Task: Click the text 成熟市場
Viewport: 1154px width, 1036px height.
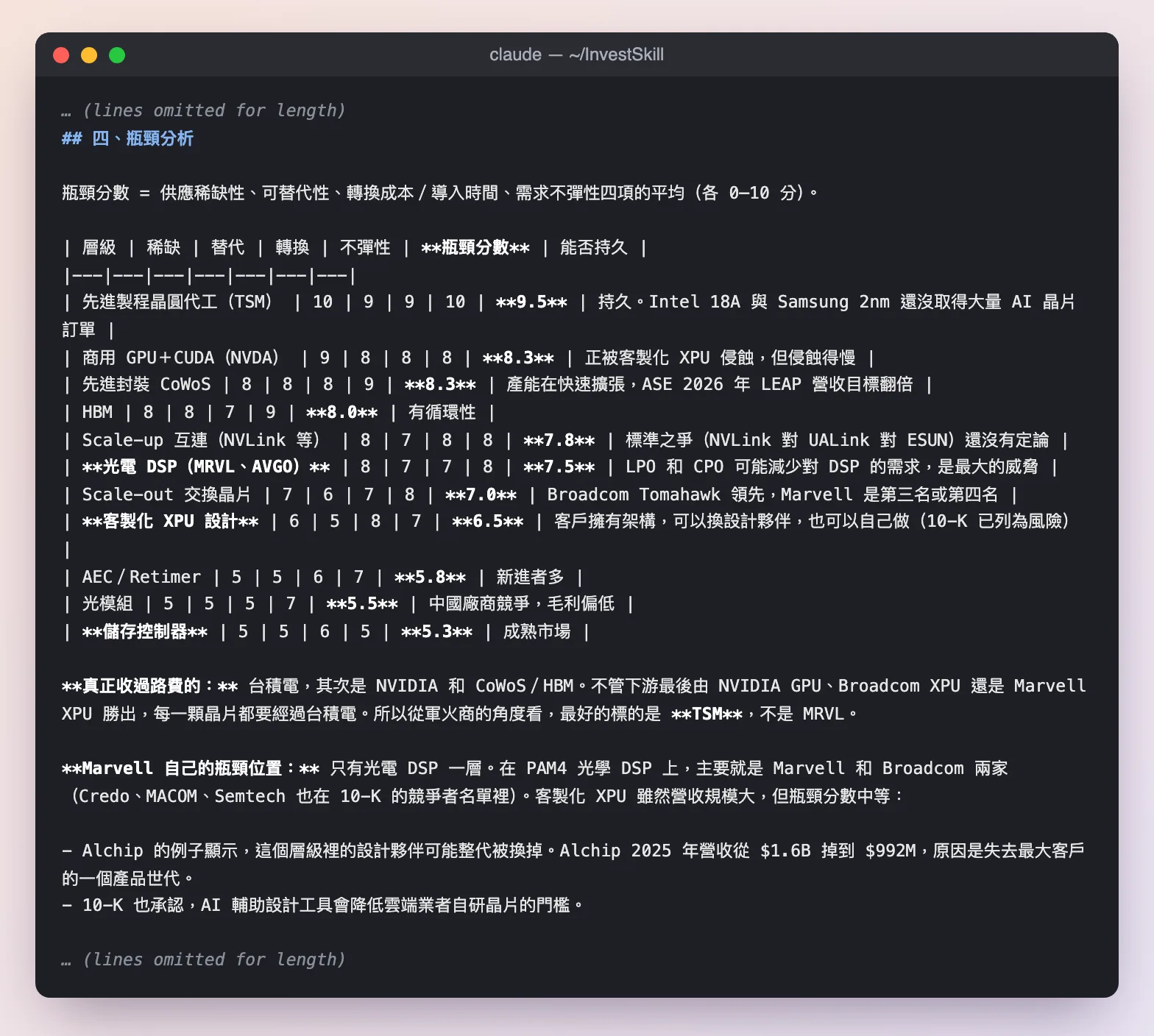Action: (537, 631)
